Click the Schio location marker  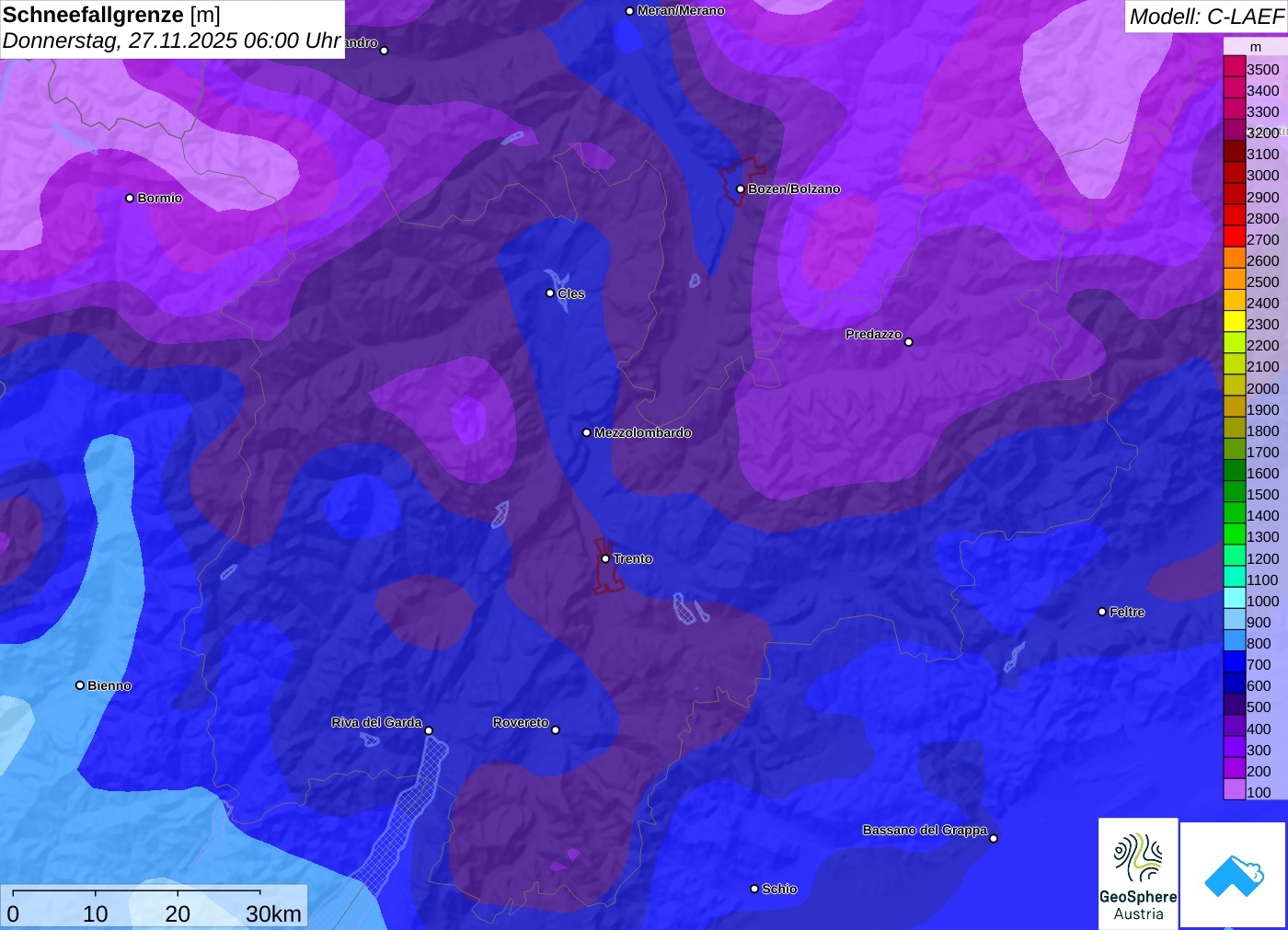[754, 889]
